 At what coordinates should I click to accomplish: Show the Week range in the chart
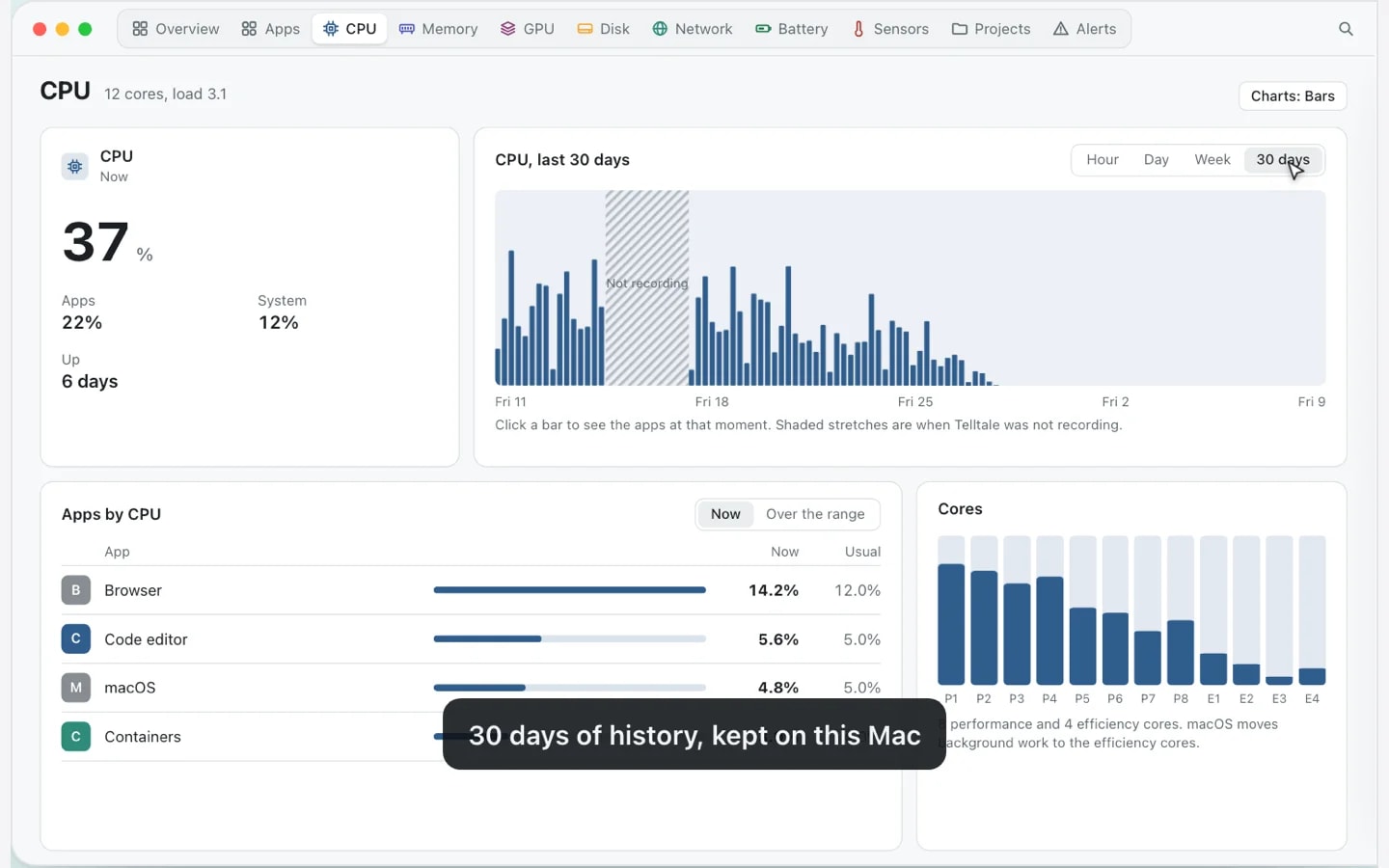click(1212, 160)
